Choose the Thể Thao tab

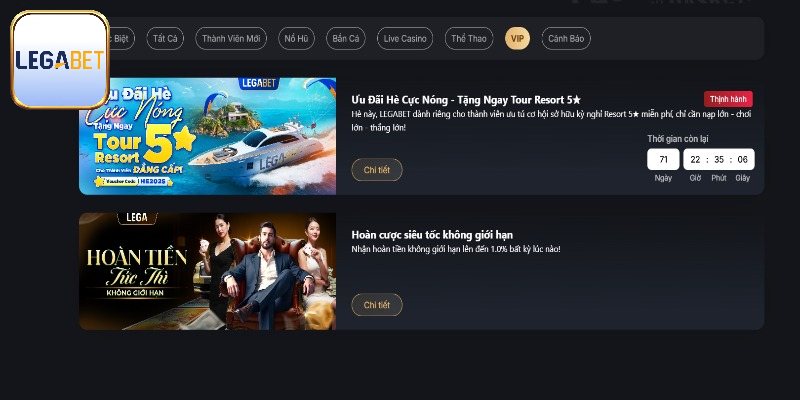[x=469, y=38]
